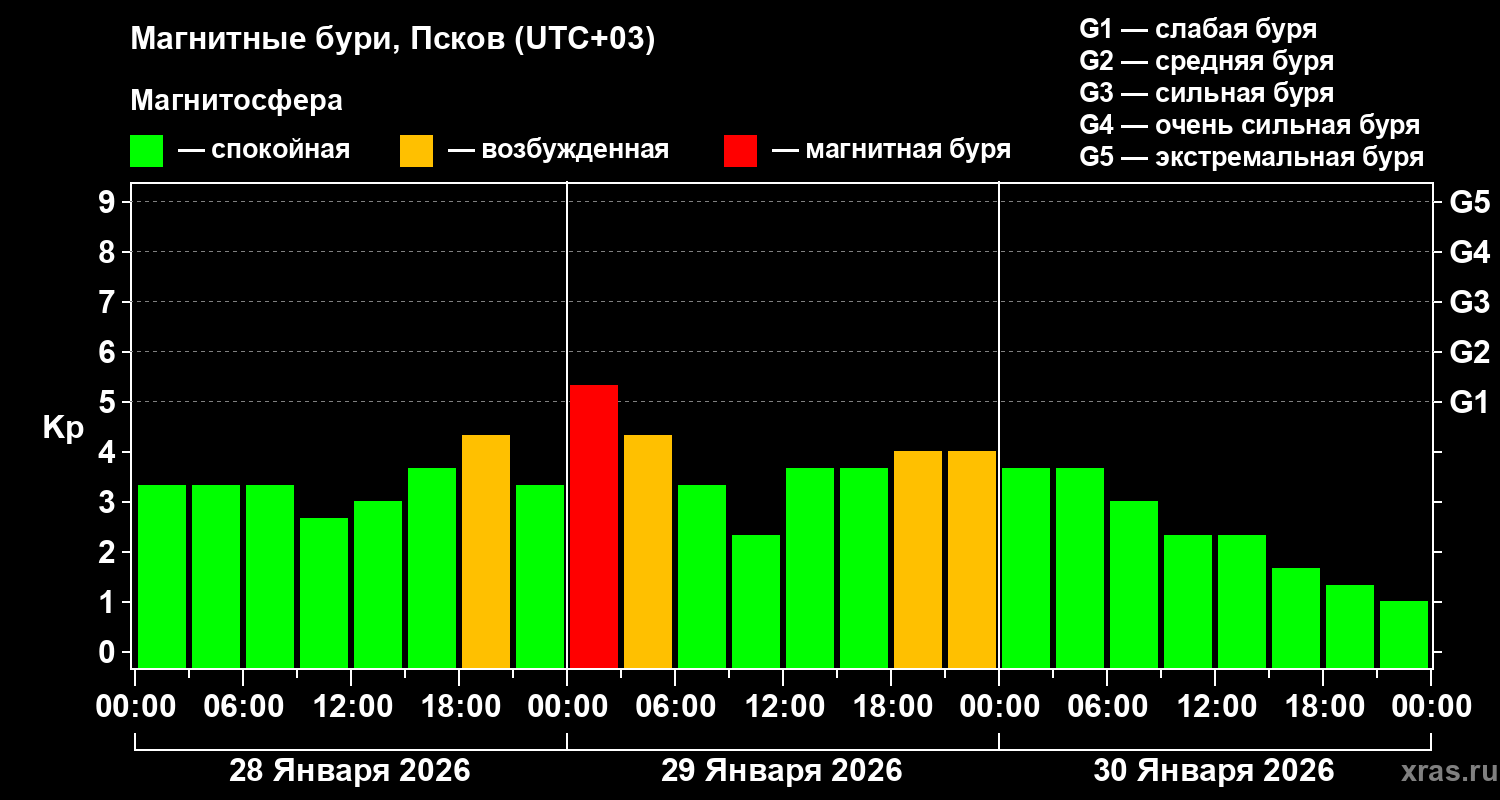Click the "12:00" time label above 30 Января
The image size is (1500, 800).
coord(1215,706)
